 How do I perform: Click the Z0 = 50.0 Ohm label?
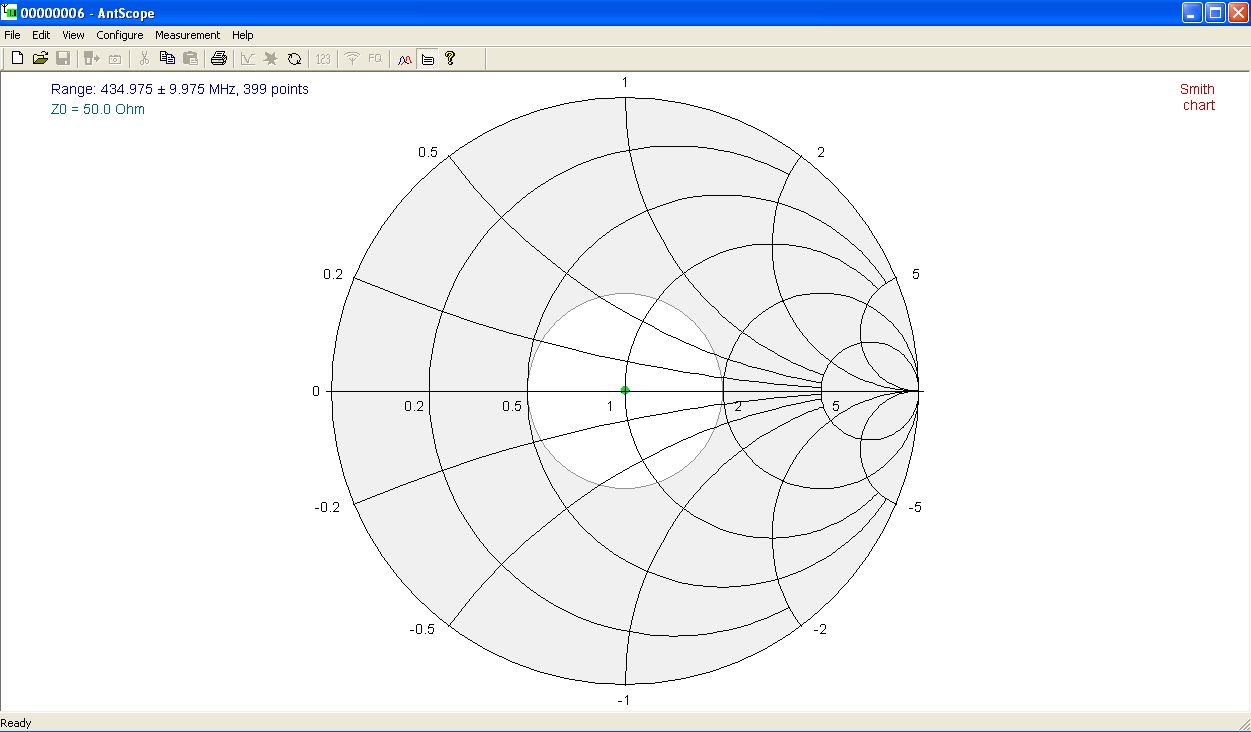pos(98,109)
